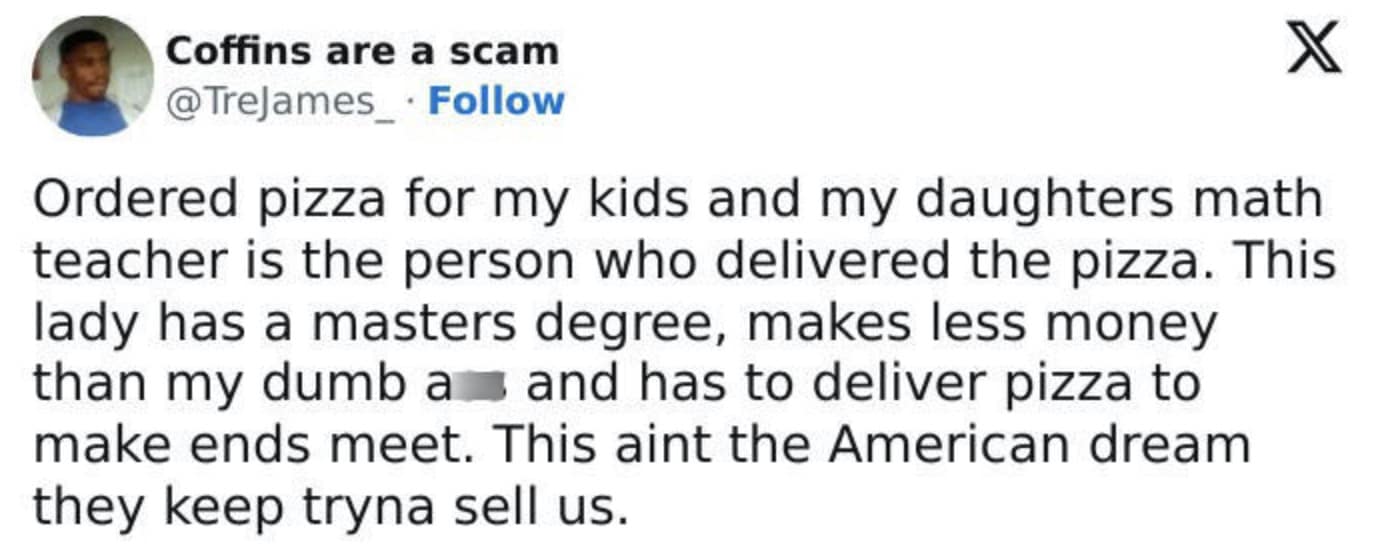Click the last line "they keep tryna sell us."

click(x=331, y=506)
